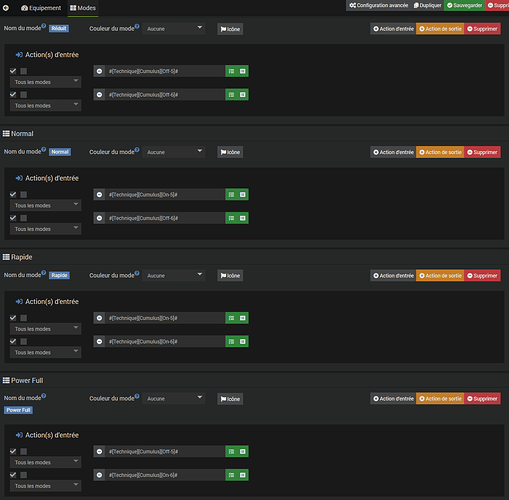Click the Sauvegarder button
The height and width of the screenshot is (500, 509).
point(464,5)
